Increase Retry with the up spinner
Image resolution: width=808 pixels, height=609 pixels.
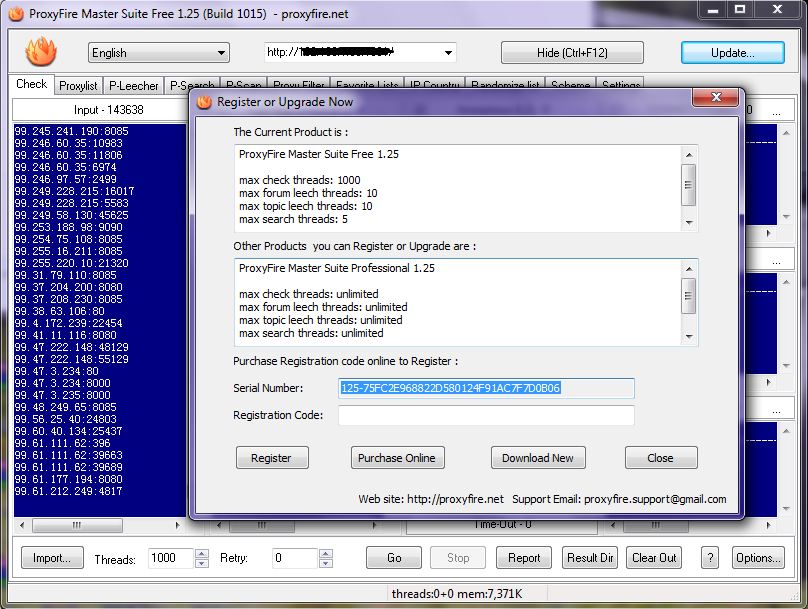(326, 553)
